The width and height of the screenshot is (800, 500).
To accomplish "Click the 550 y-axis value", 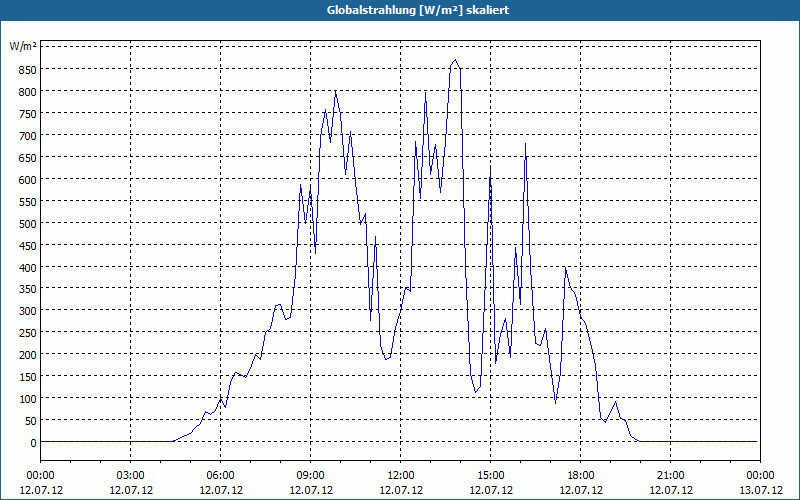I will pos(28,201).
